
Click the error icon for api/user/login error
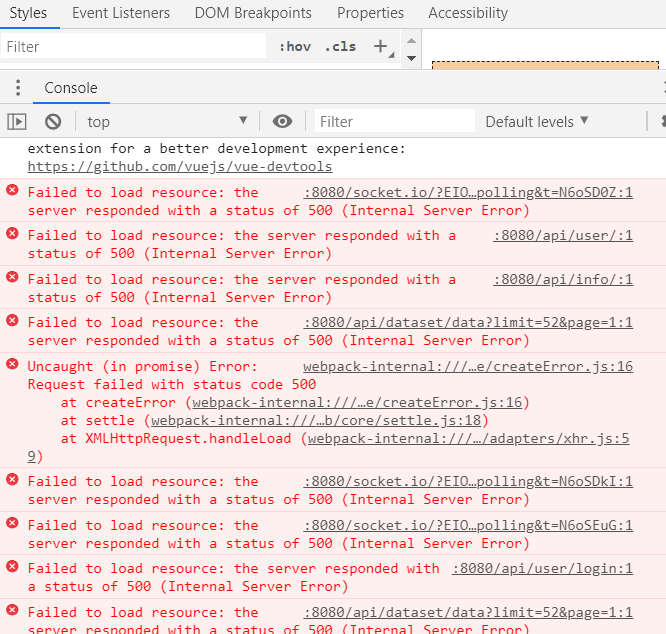click(x=12, y=566)
